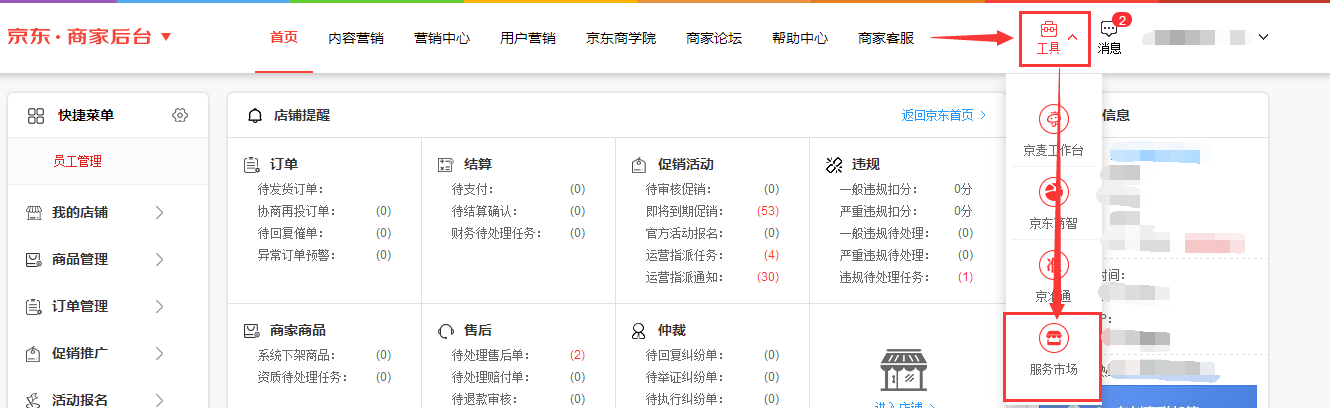
Task: Click the 异常订单预警 row
Action: click(324, 255)
